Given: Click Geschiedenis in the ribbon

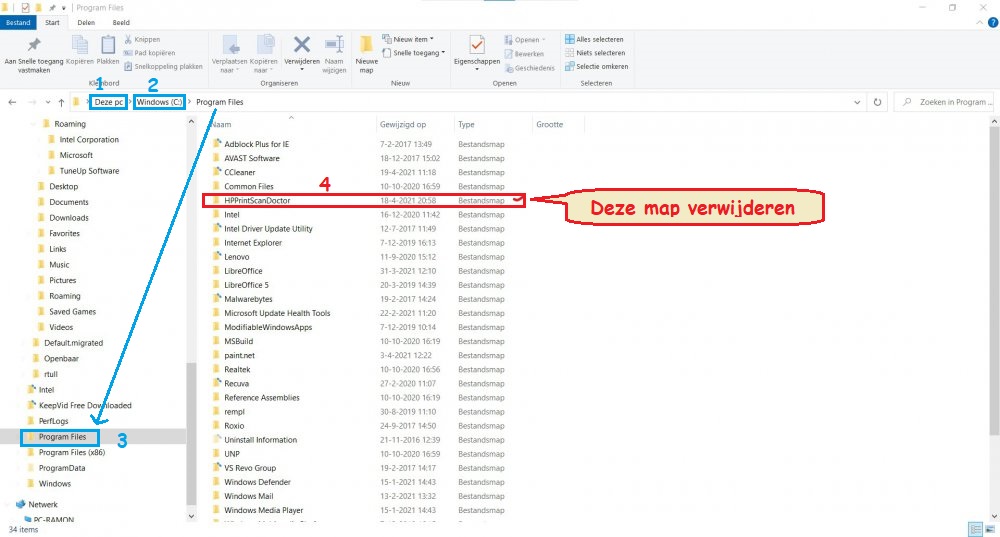Looking at the screenshot, I should tap(529, 68).
